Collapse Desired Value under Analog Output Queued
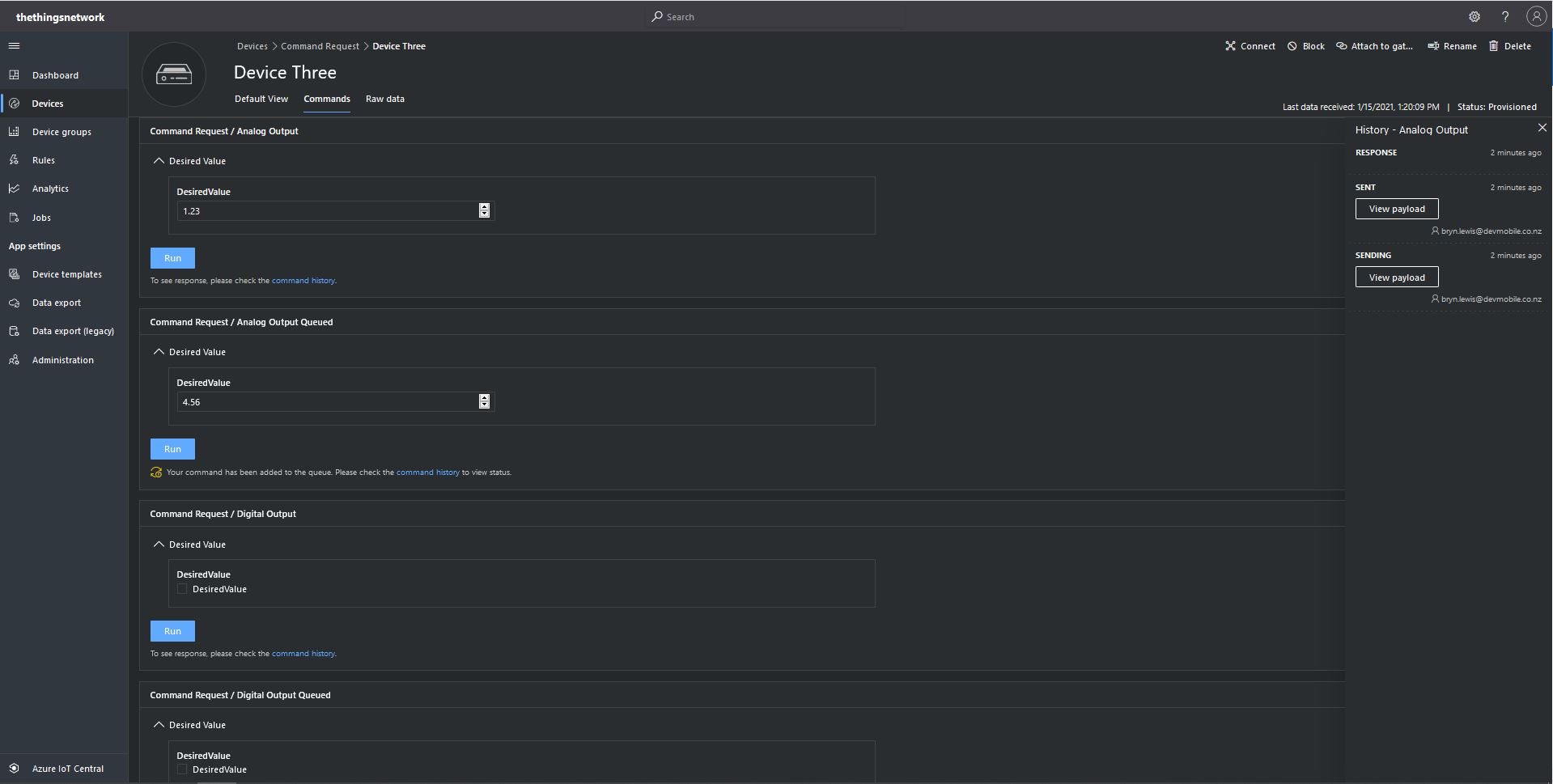This screenshot has height=784, width=1553. click(159, 352)
